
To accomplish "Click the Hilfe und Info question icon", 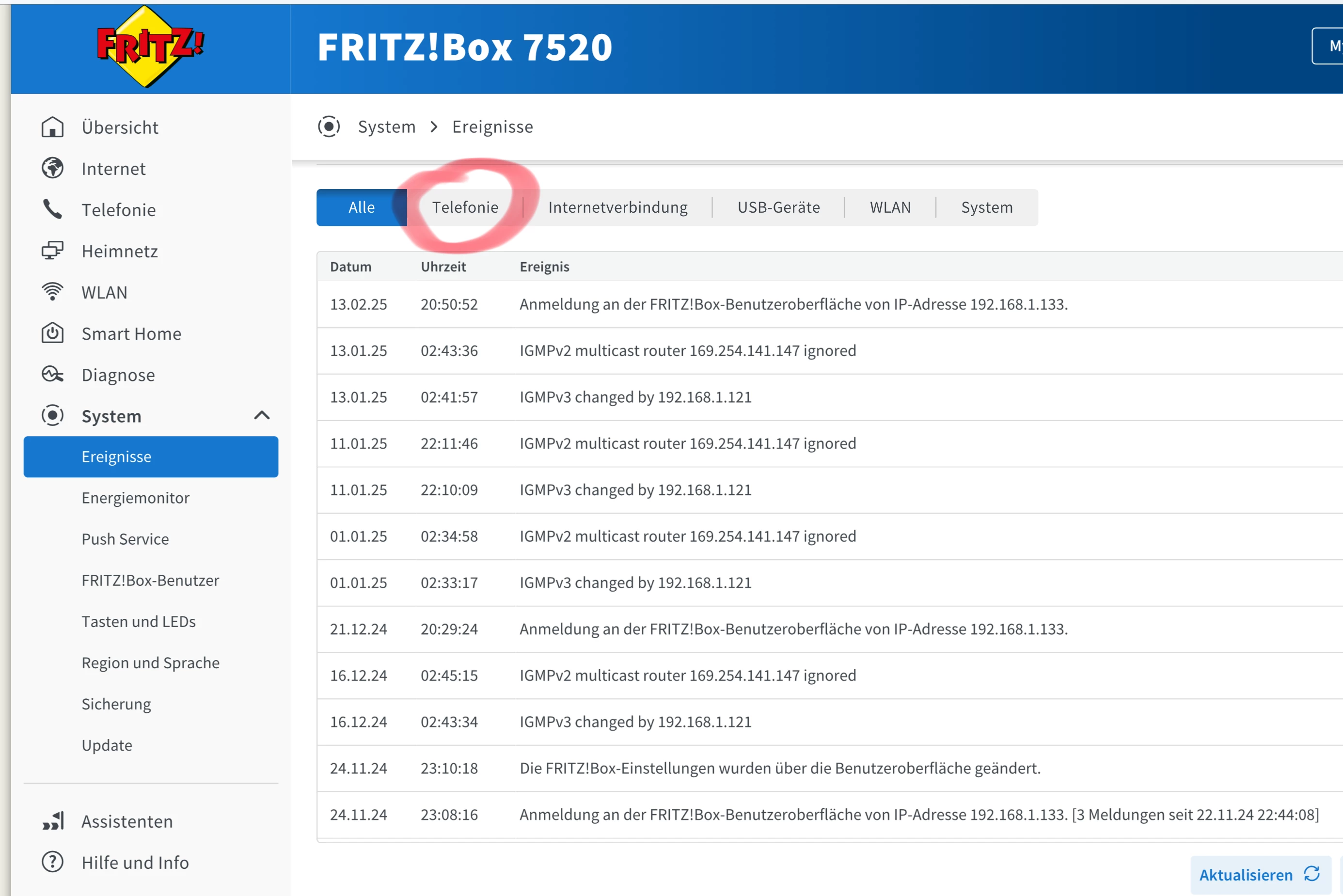I will [x=52, y=862].
